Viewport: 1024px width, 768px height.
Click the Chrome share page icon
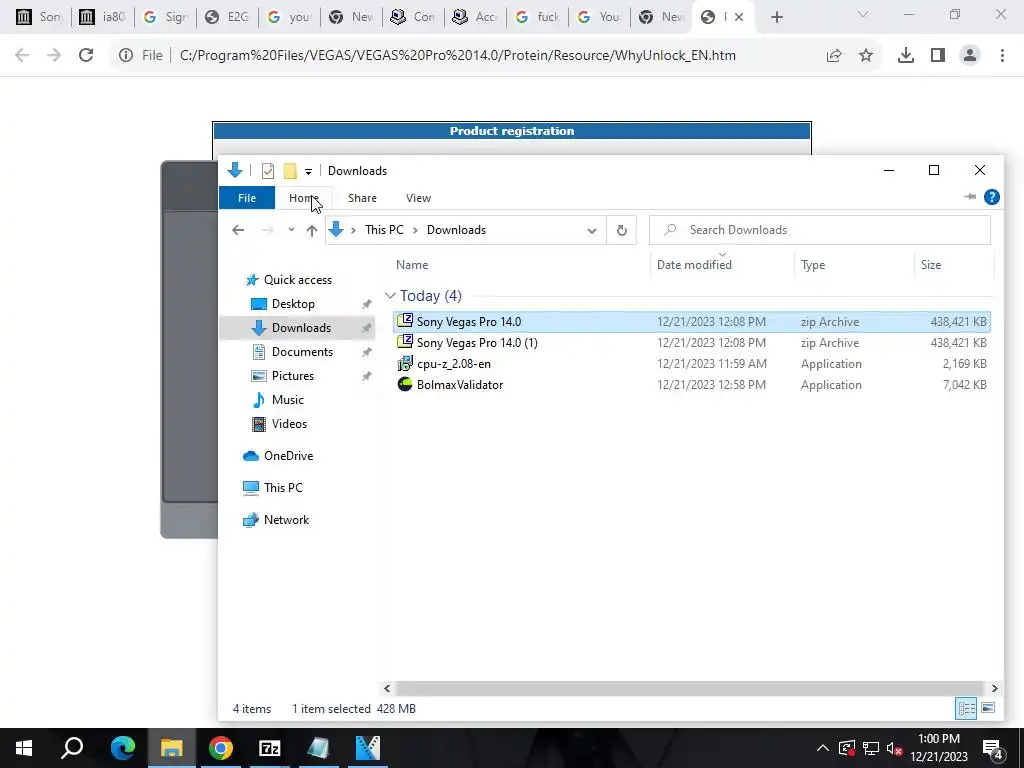point(834,56)
